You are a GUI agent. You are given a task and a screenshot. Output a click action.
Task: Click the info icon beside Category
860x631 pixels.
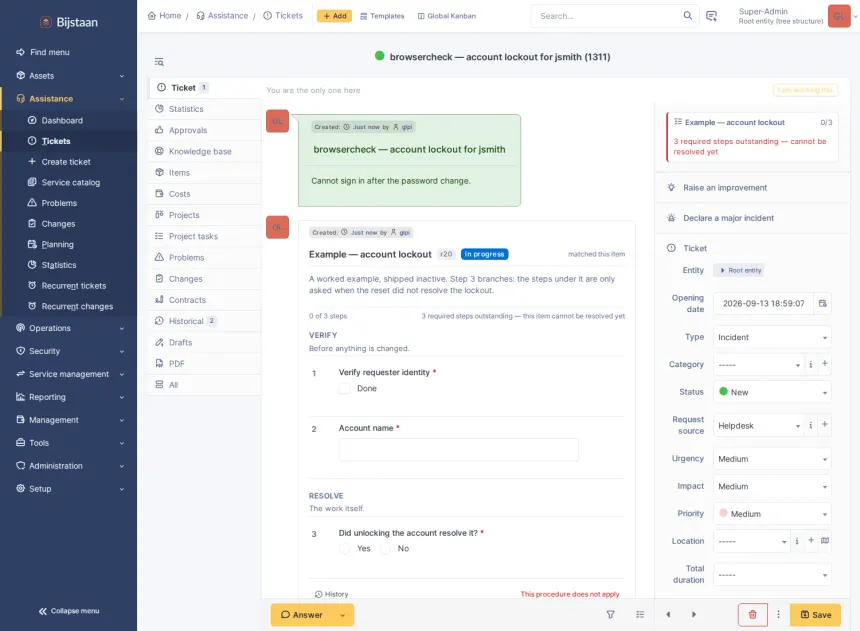click(x=811, y=364)
